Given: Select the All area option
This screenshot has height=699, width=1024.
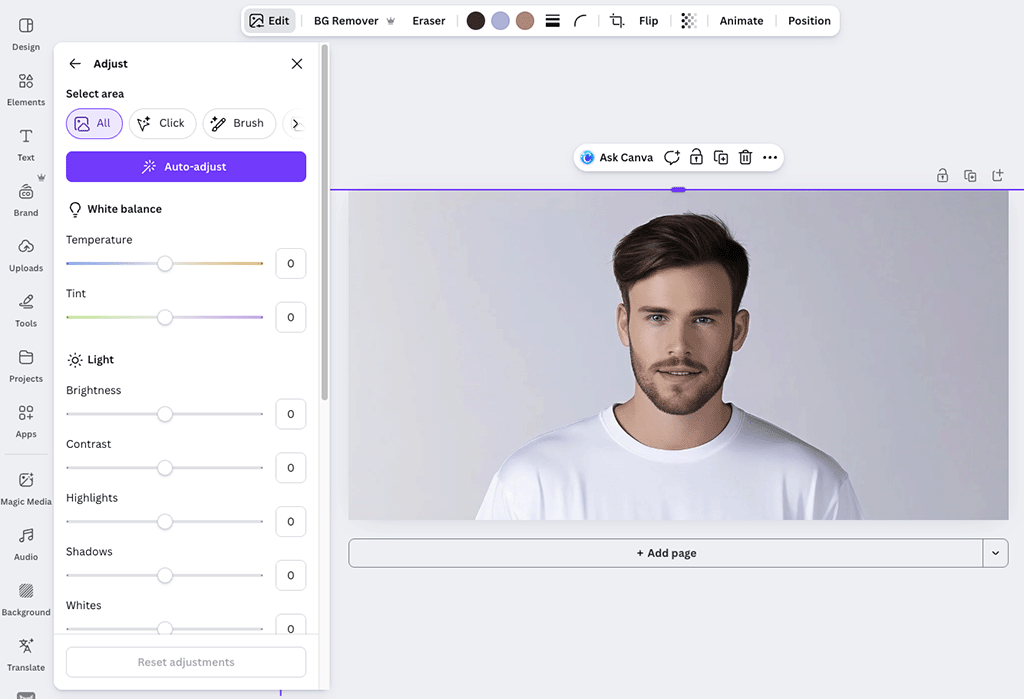Looking at the screenshot, I should 94,123.
